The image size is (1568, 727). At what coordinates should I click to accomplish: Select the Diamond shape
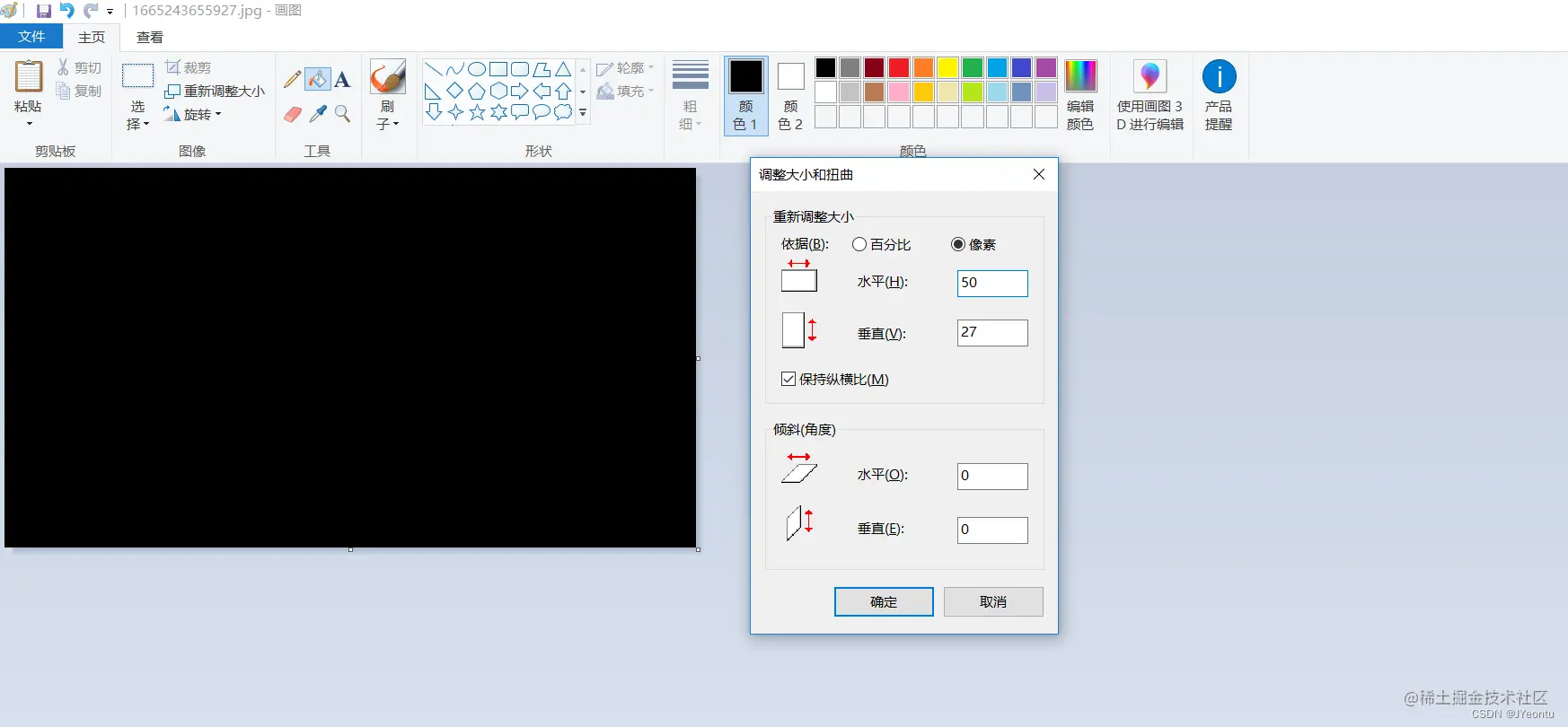coord(455,91)
